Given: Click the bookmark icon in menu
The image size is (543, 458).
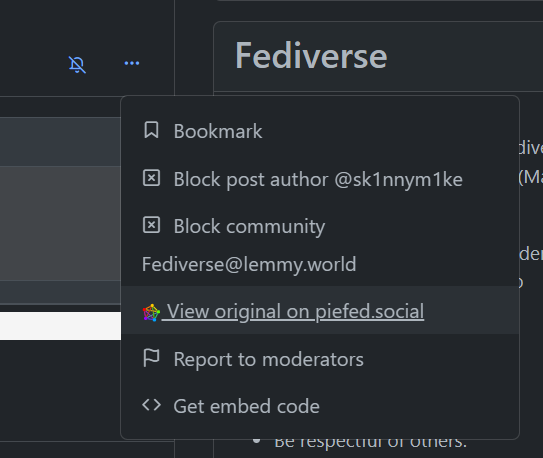Looking at the screenshot, I should coord(151,130).
